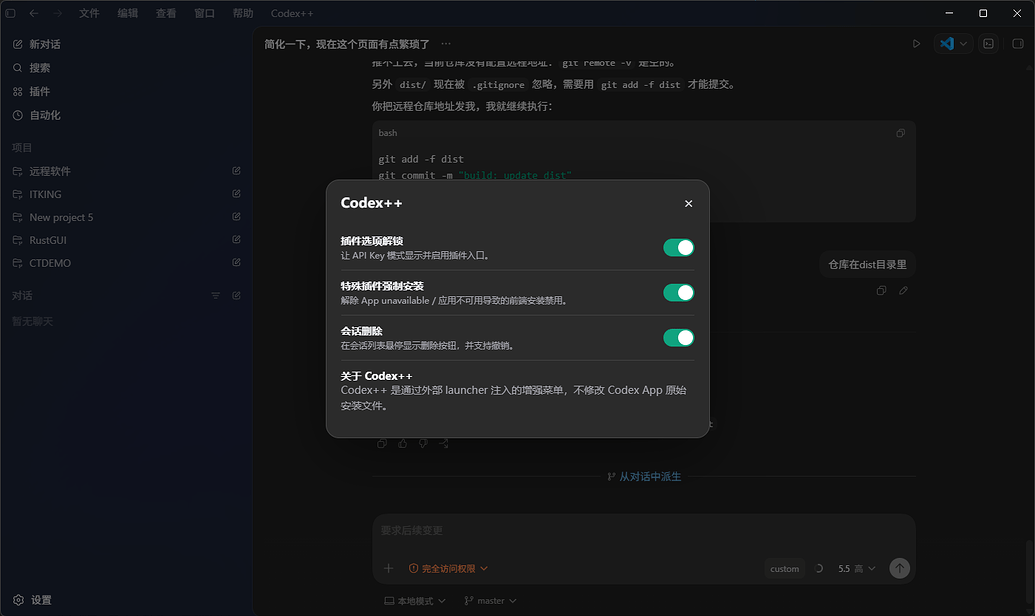Turn off the 会话删除 switch

pyautogui.click(x=679, y=337)
